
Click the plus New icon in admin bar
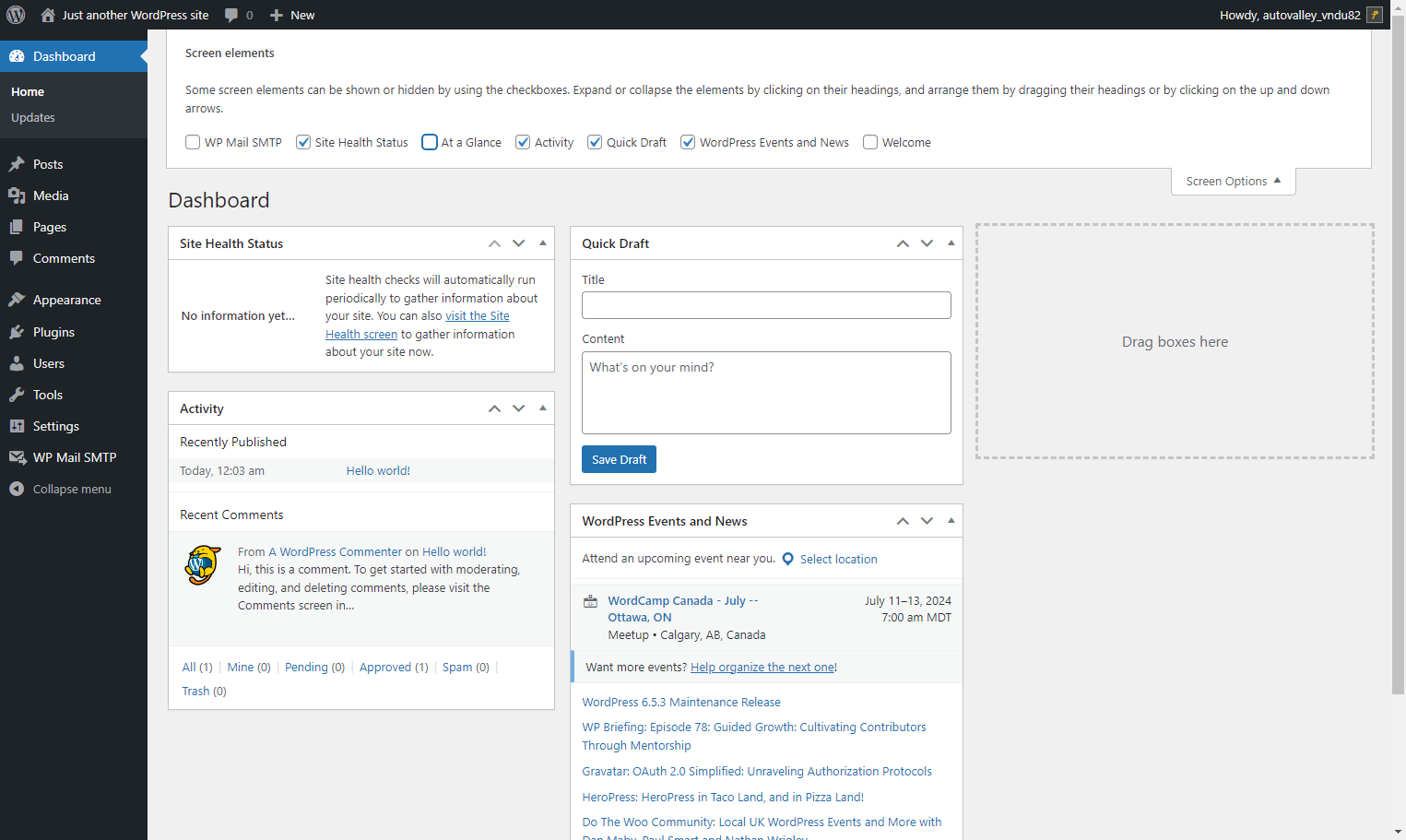tap(276, 15)
